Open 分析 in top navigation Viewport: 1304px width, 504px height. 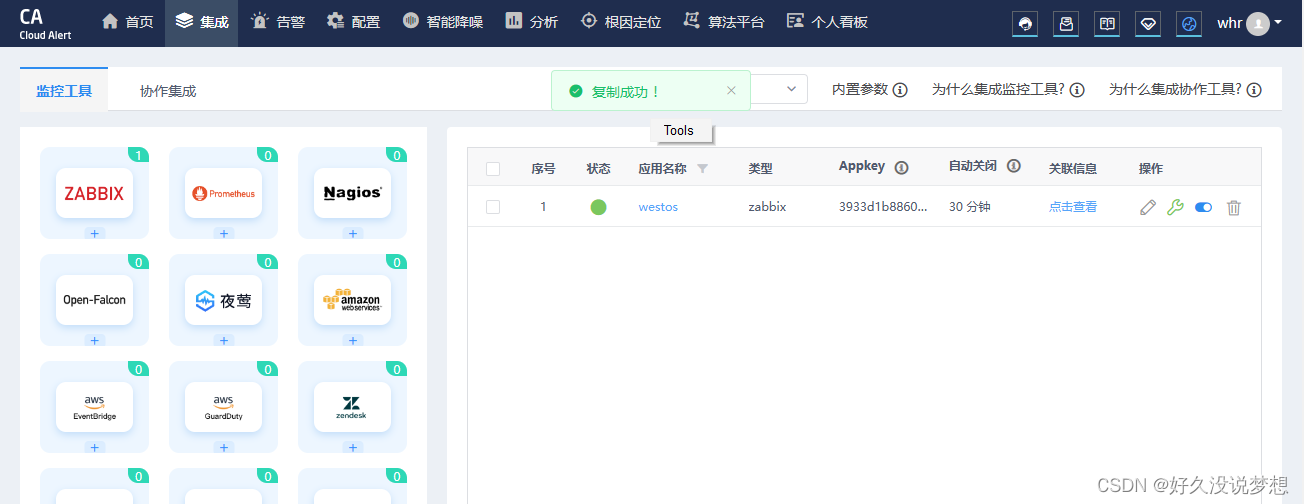tap(532, 21)
